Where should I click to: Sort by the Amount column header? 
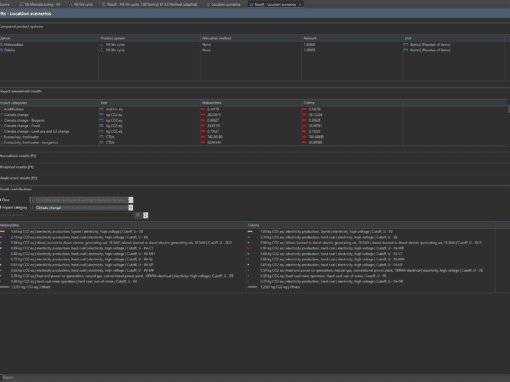[x=352, y=38]
